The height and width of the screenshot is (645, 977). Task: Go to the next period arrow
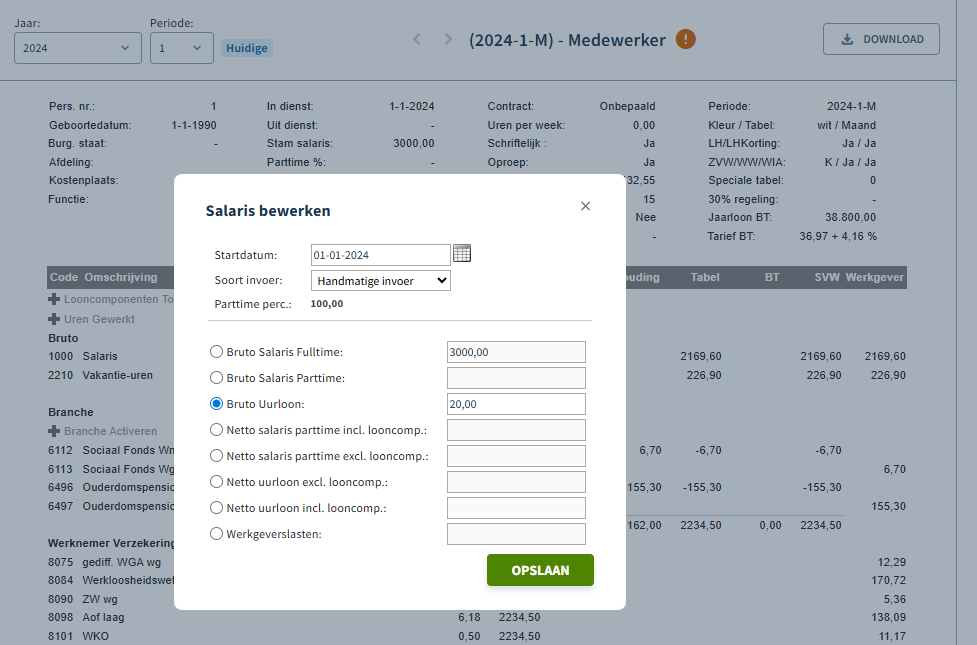(448, 39)
